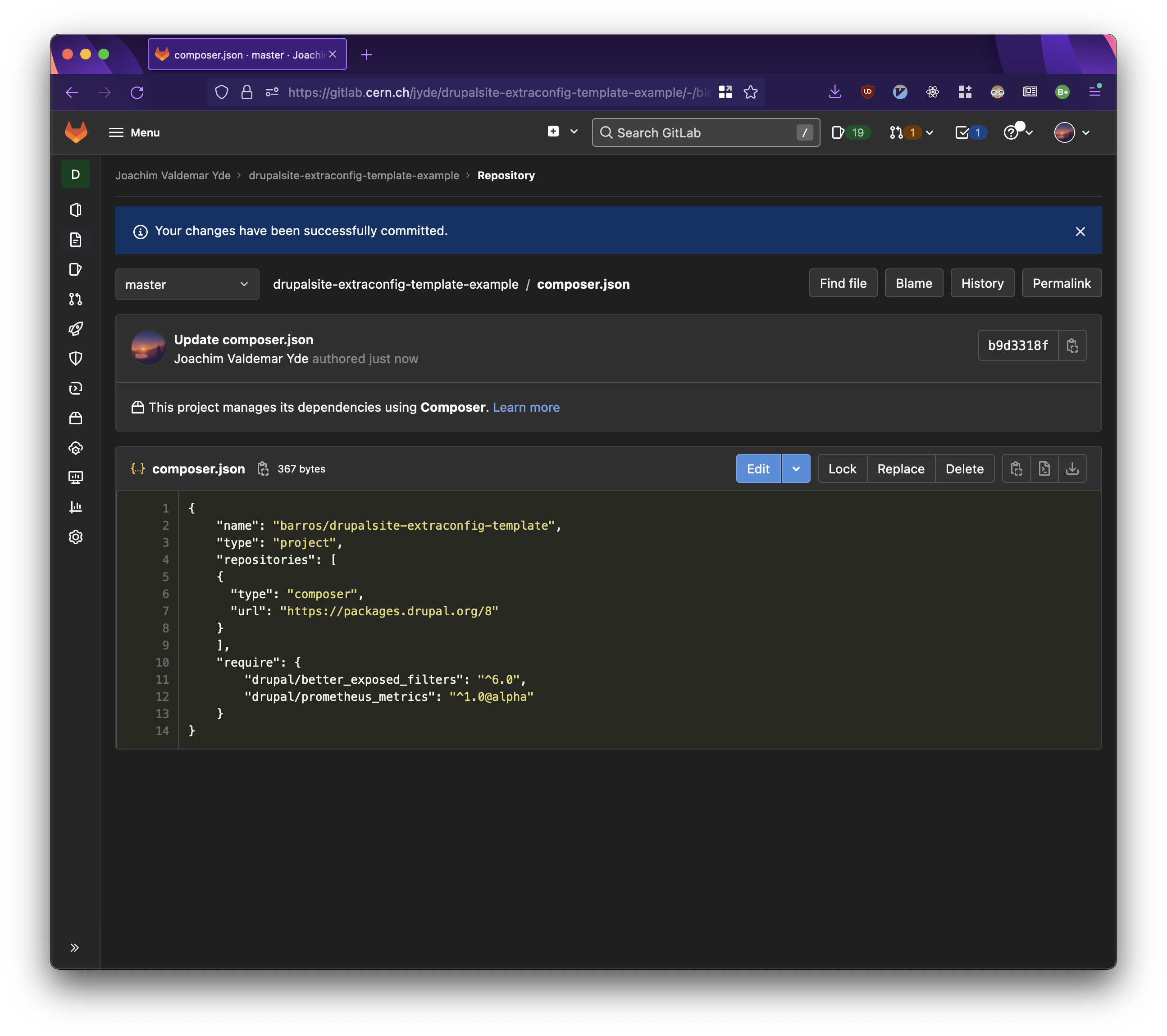Click the History button for composer.json
The width and height of the screenshot is (1167, 1036).
pyautogui.click(x=982, y=283)
